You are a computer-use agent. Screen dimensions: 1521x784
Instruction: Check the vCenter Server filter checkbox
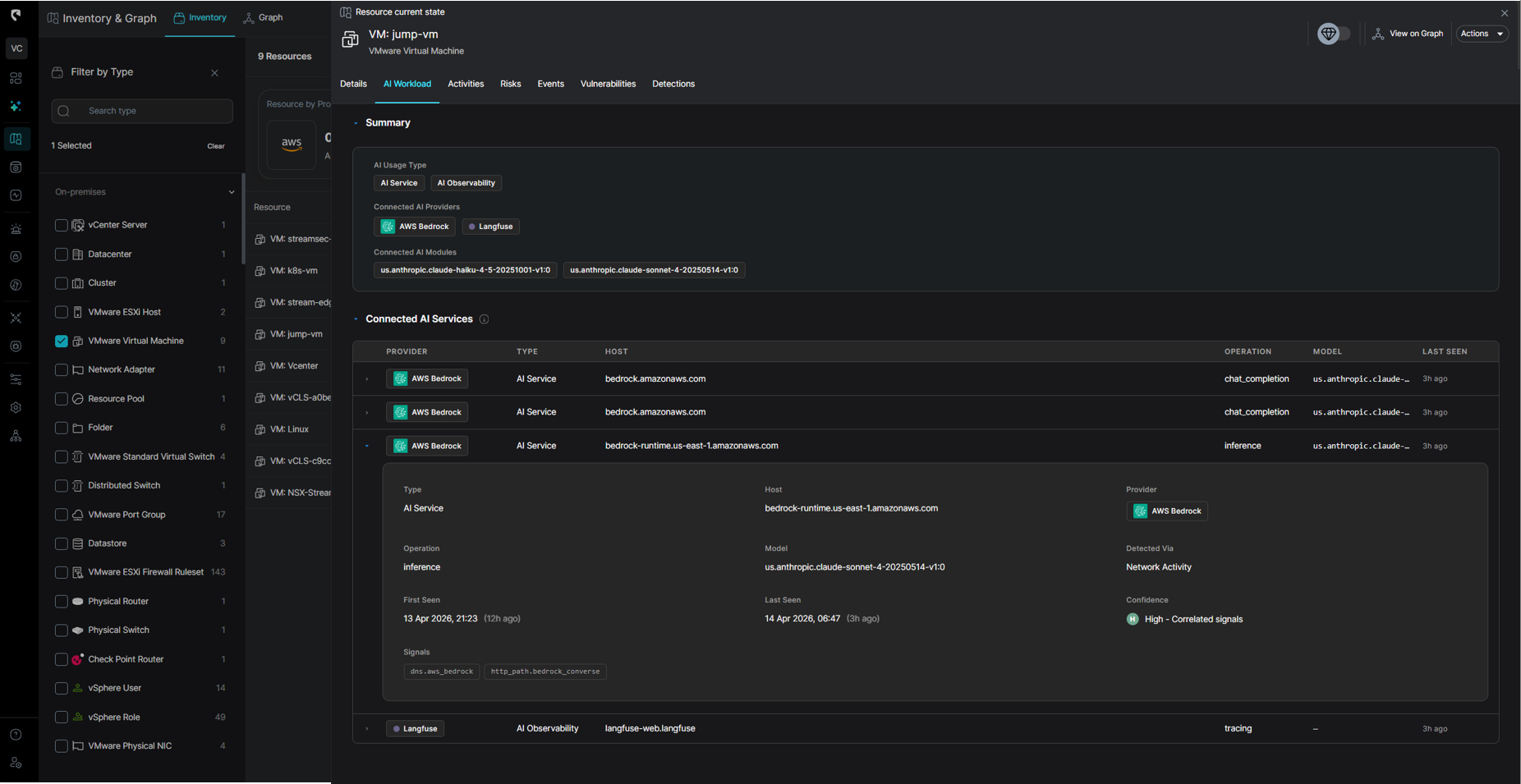[x=61, y=225]
